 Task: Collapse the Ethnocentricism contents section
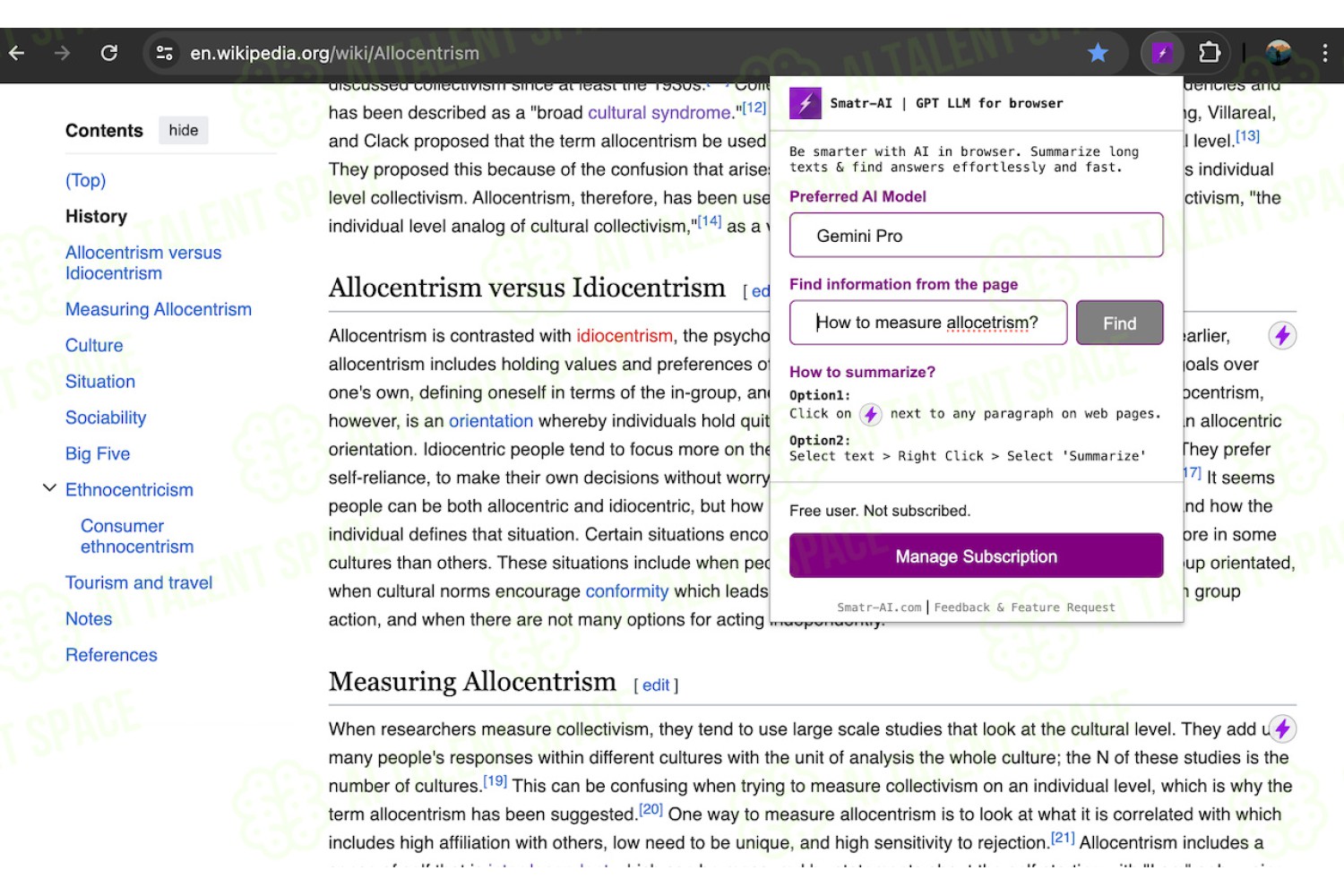coord(49,488)
